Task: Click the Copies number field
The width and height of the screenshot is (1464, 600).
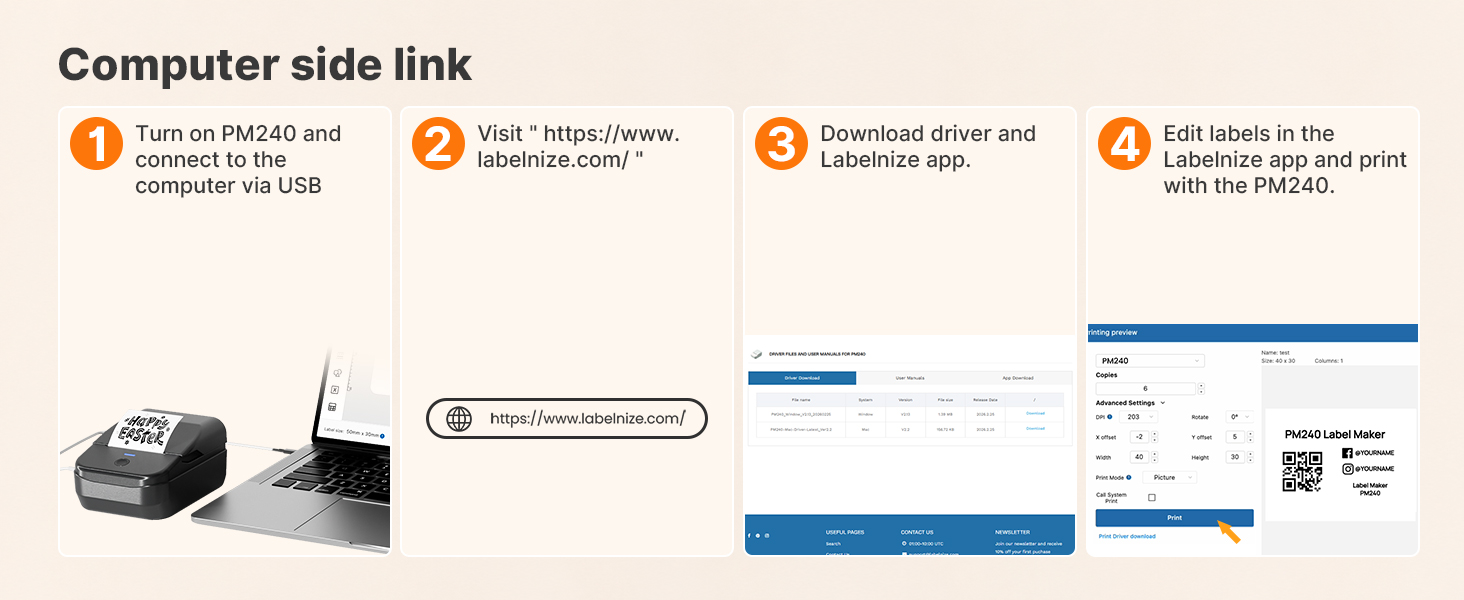Action: (x=1146, y=389)
